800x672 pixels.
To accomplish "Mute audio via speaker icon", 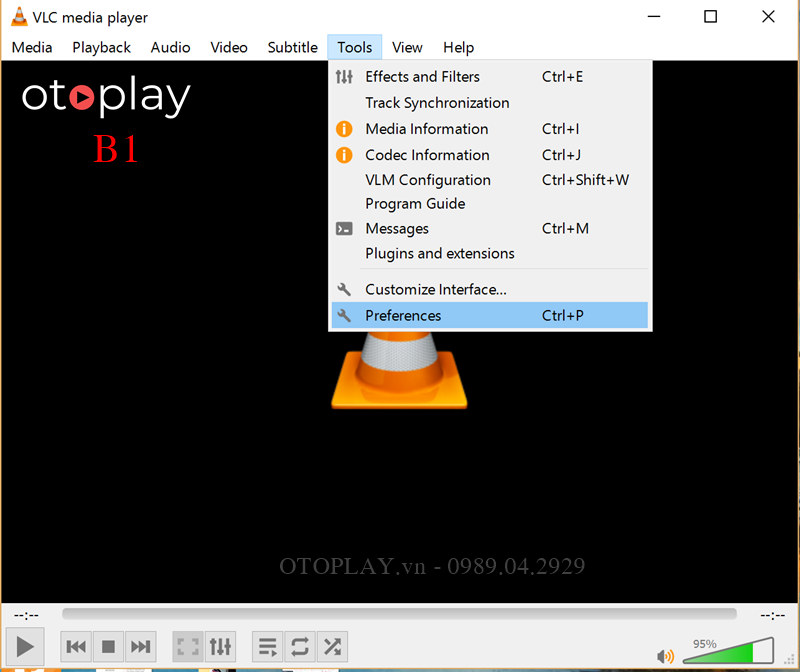I will click(x=665, y=656).
